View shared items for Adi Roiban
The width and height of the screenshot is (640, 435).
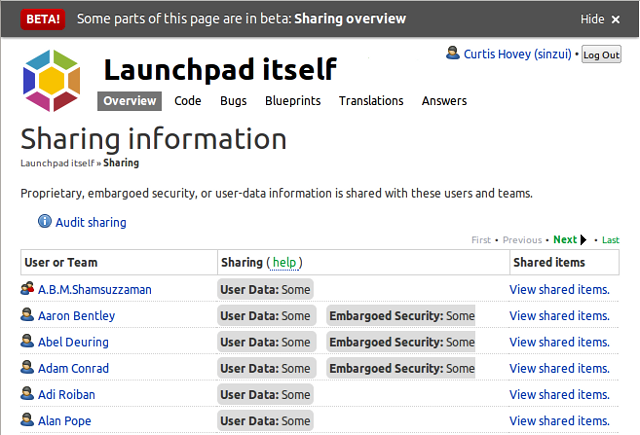click(560, 395)
